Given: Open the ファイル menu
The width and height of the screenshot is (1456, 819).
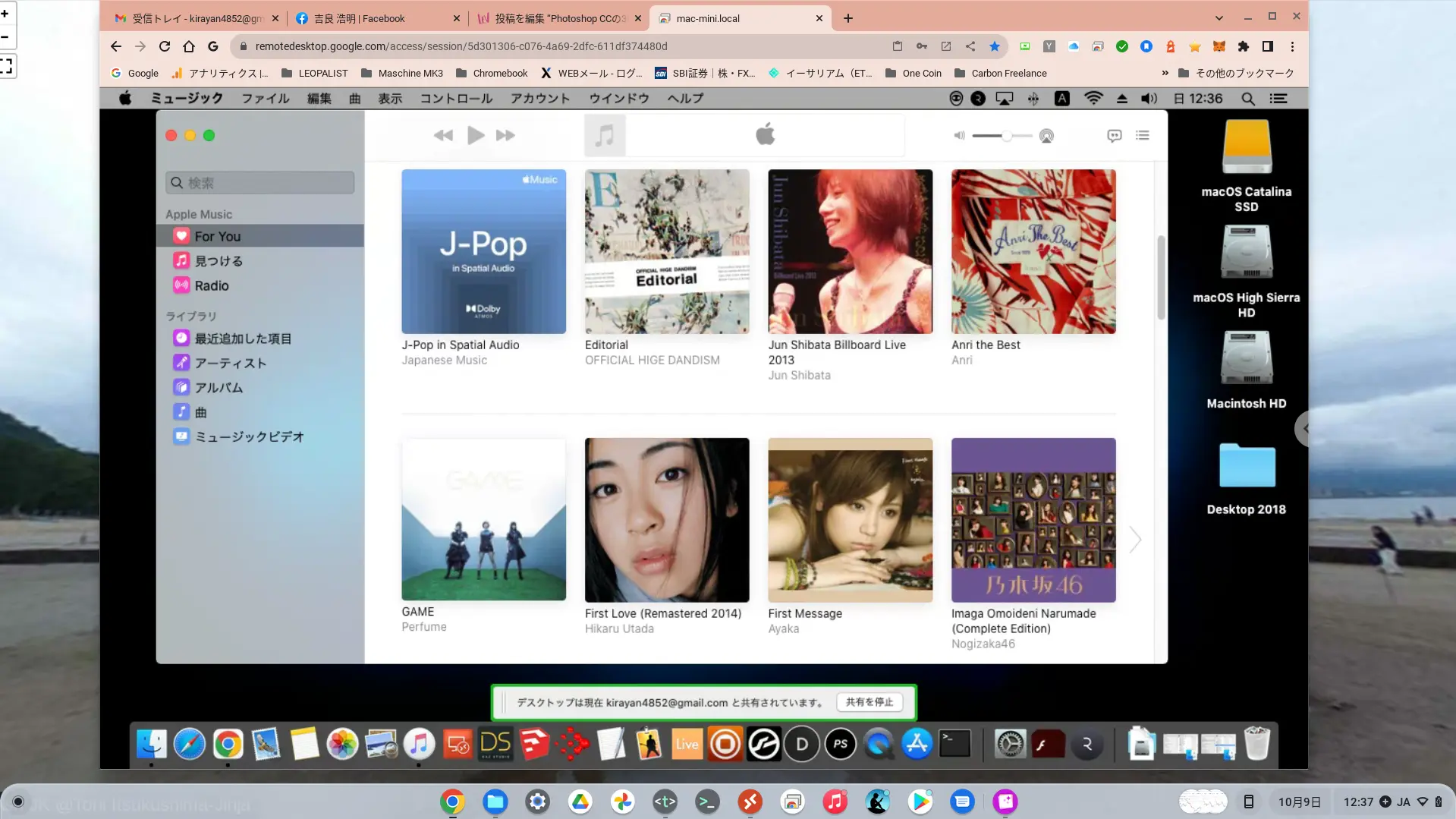Looking at the screenshot, I should coord(266,98).
